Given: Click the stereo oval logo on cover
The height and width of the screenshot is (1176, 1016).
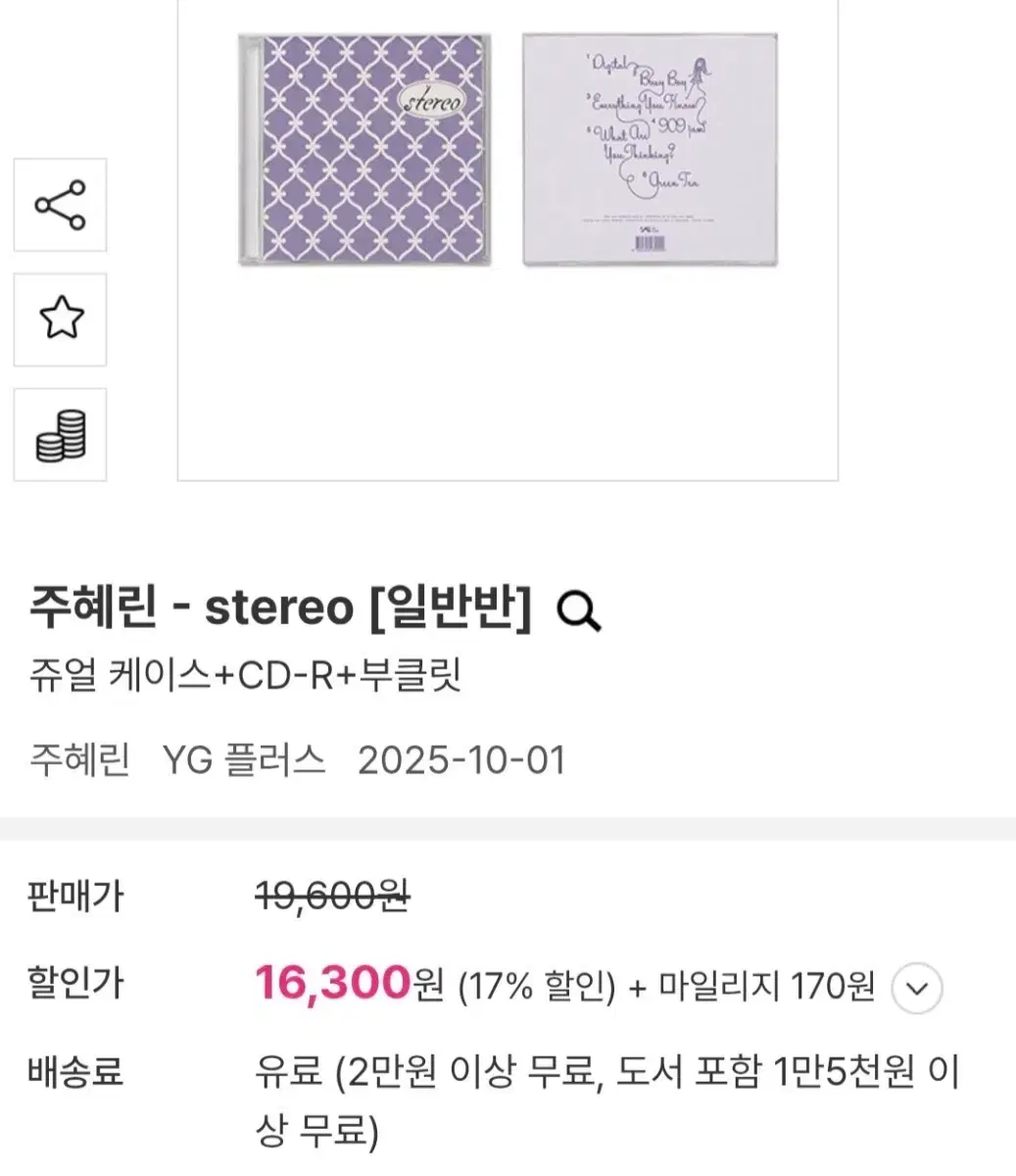Looking at the screenshot, I should 433,100.
